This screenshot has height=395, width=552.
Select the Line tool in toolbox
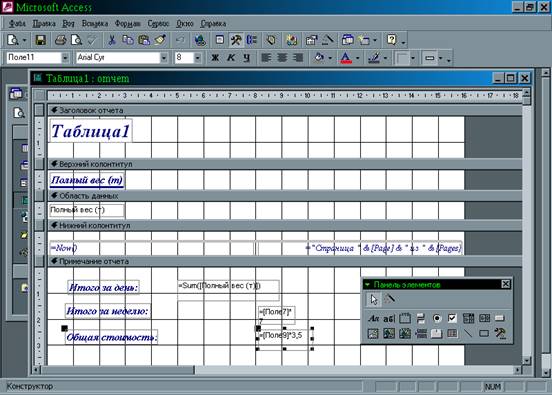pyautogui.click(x=468, y=333)
